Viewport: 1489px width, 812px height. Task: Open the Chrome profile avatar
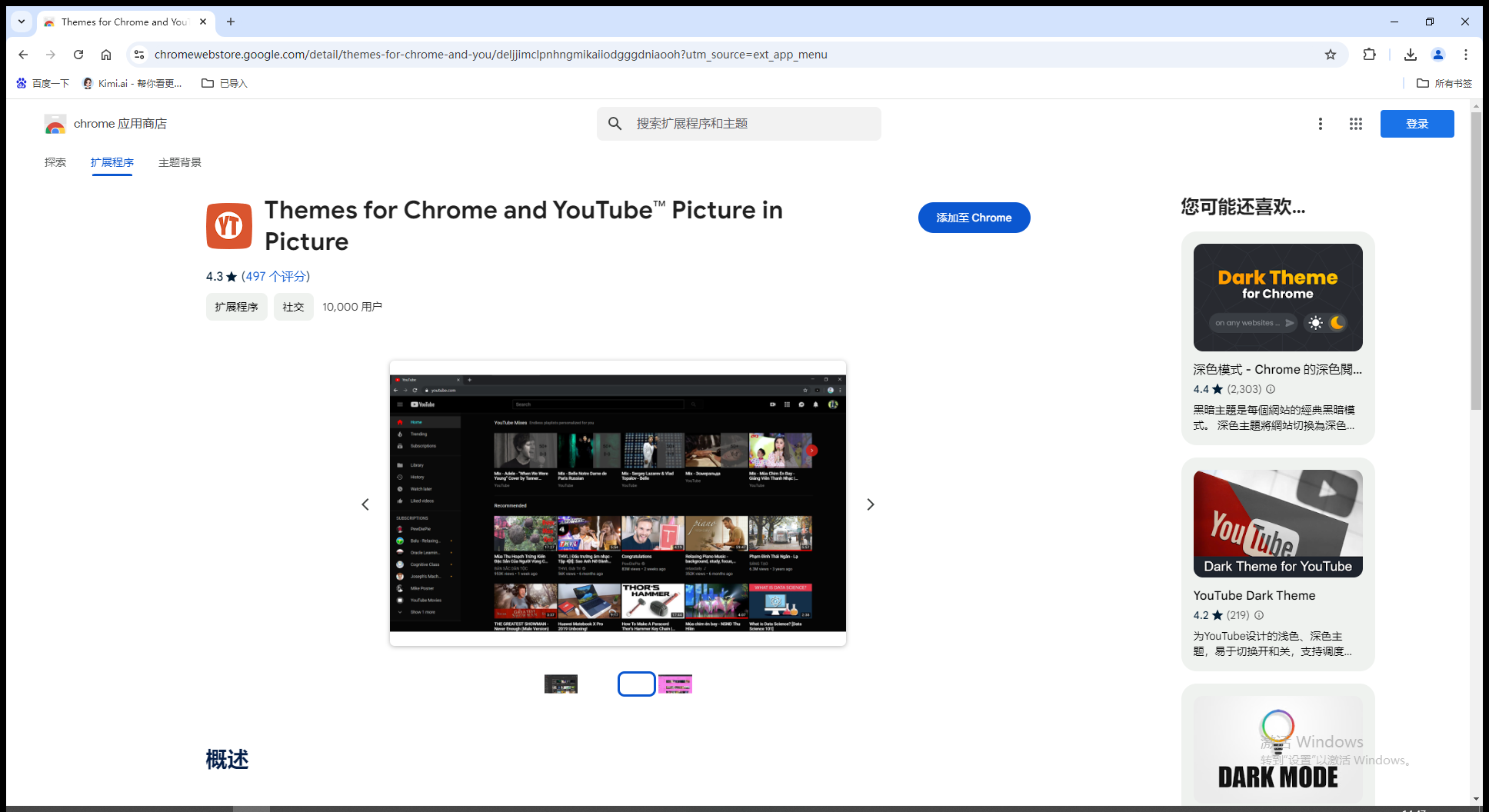point(1438,55)
